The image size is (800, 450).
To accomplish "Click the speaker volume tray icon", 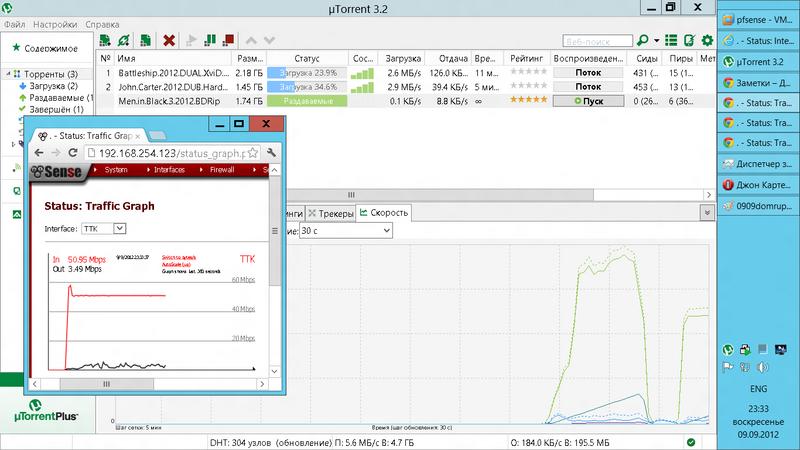I will pos(762,367).
